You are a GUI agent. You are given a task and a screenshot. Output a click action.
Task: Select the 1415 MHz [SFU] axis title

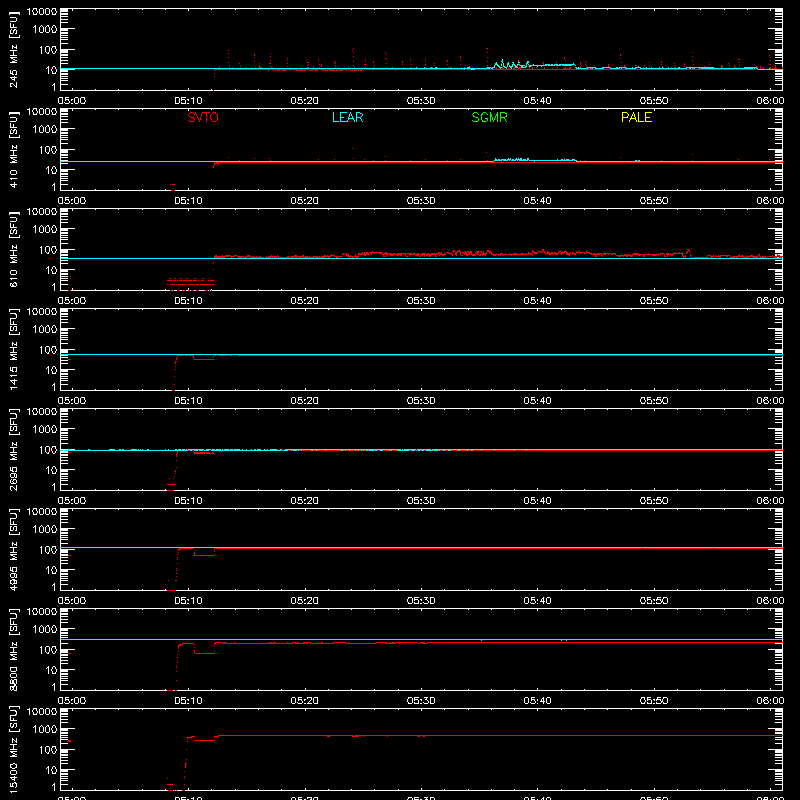click(x=13, y=349)
